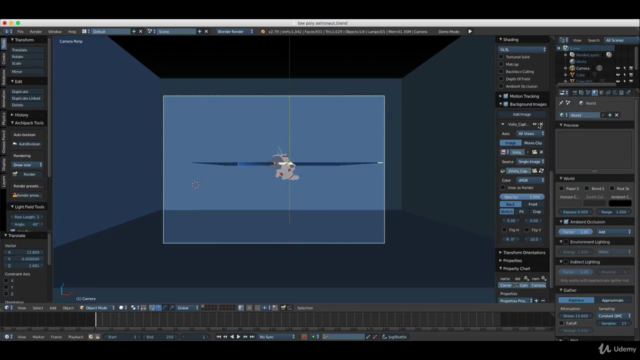Screen dimensions: 640x360
Task: Click the Render tab icon in properties
Action: coord(575,93)
